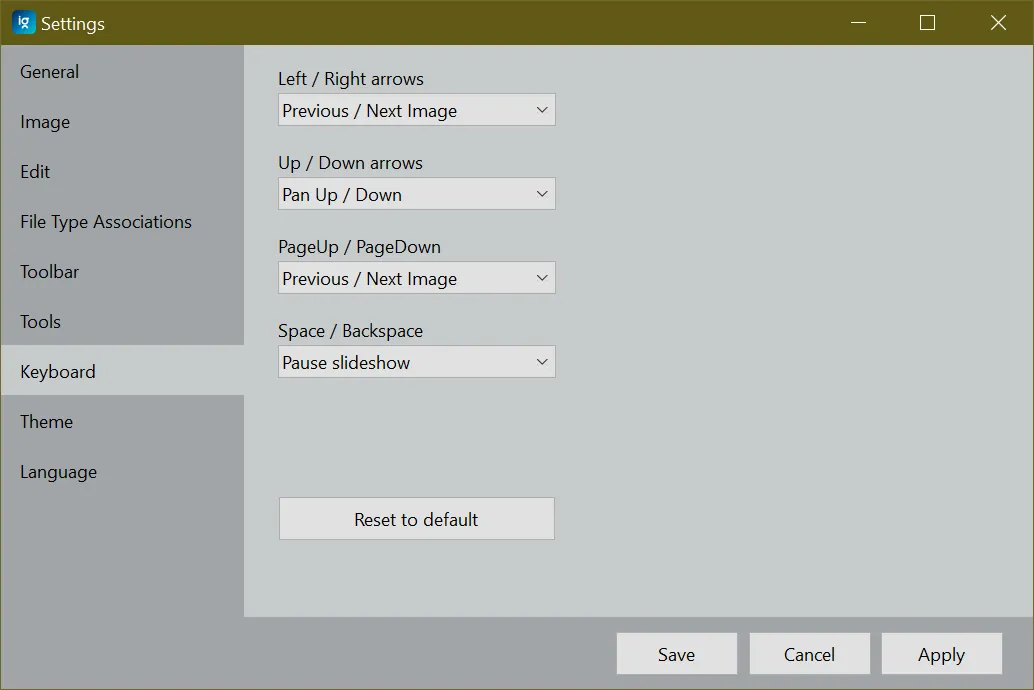The width and height of the screenshot is (1034, 690).
Task: Expand the Left / Right arrows dropdown
Action: 417,110
